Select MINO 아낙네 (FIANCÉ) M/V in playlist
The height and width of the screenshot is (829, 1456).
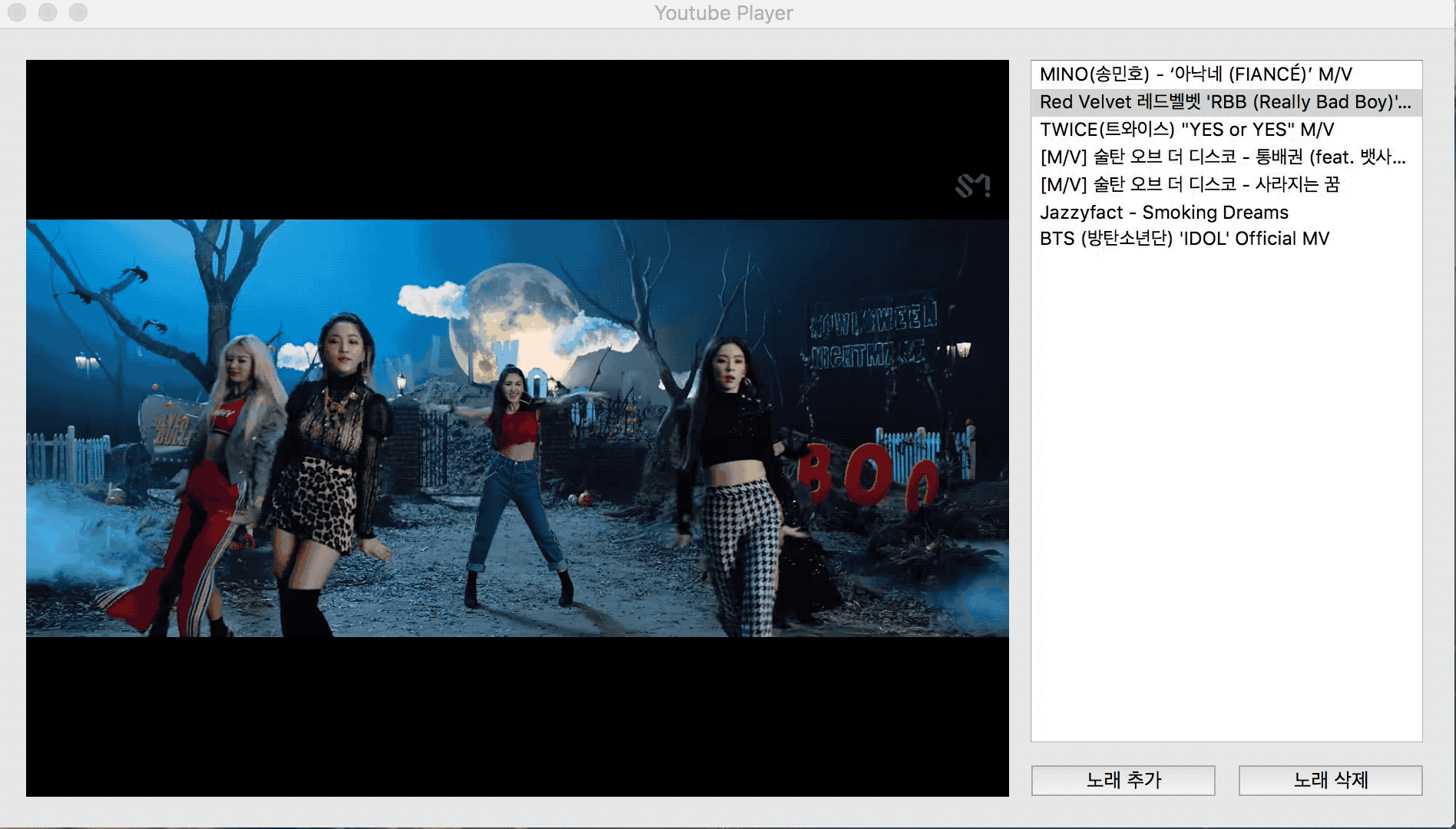tap(1226, 74)
